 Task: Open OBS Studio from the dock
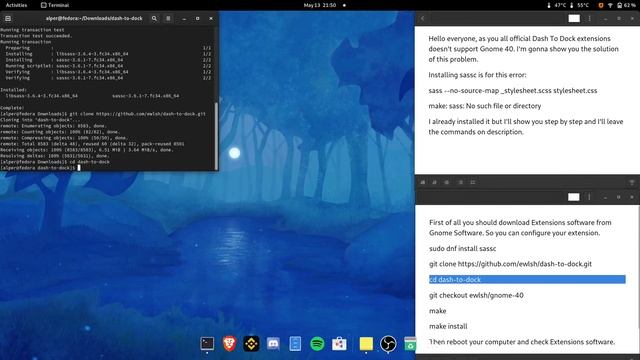click(388, 344)
